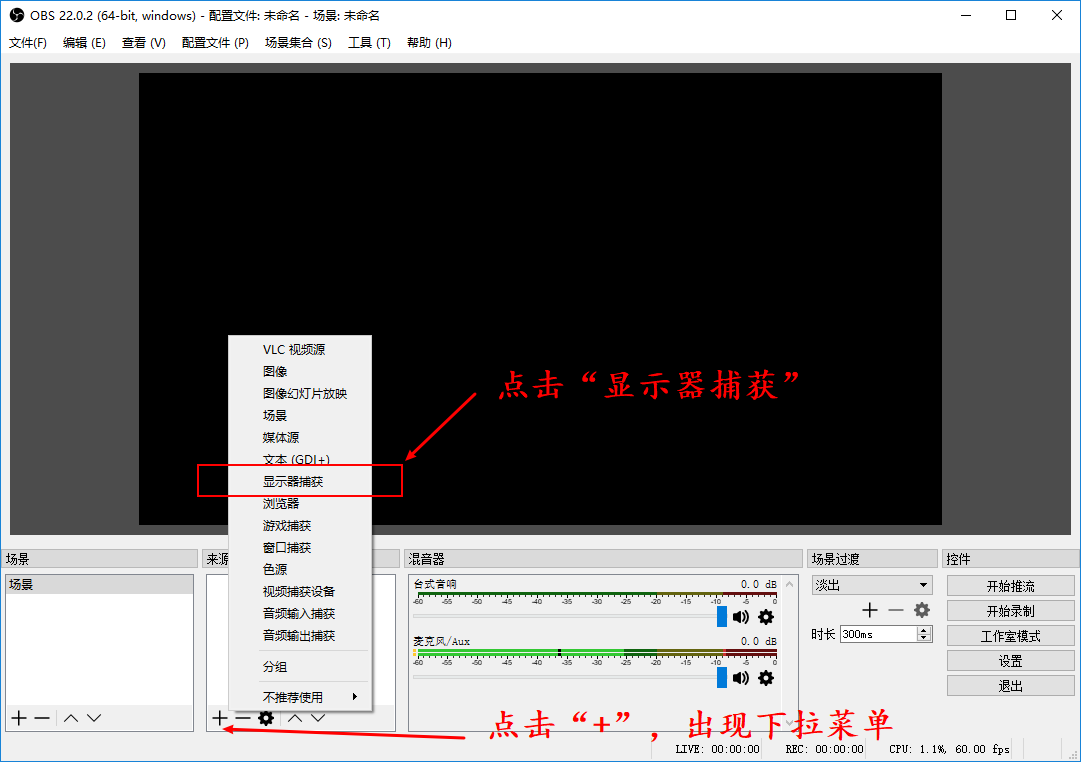Screen dimensions: 1081x762
Task: Click the black preview canvas
Action: coord(540,299)
